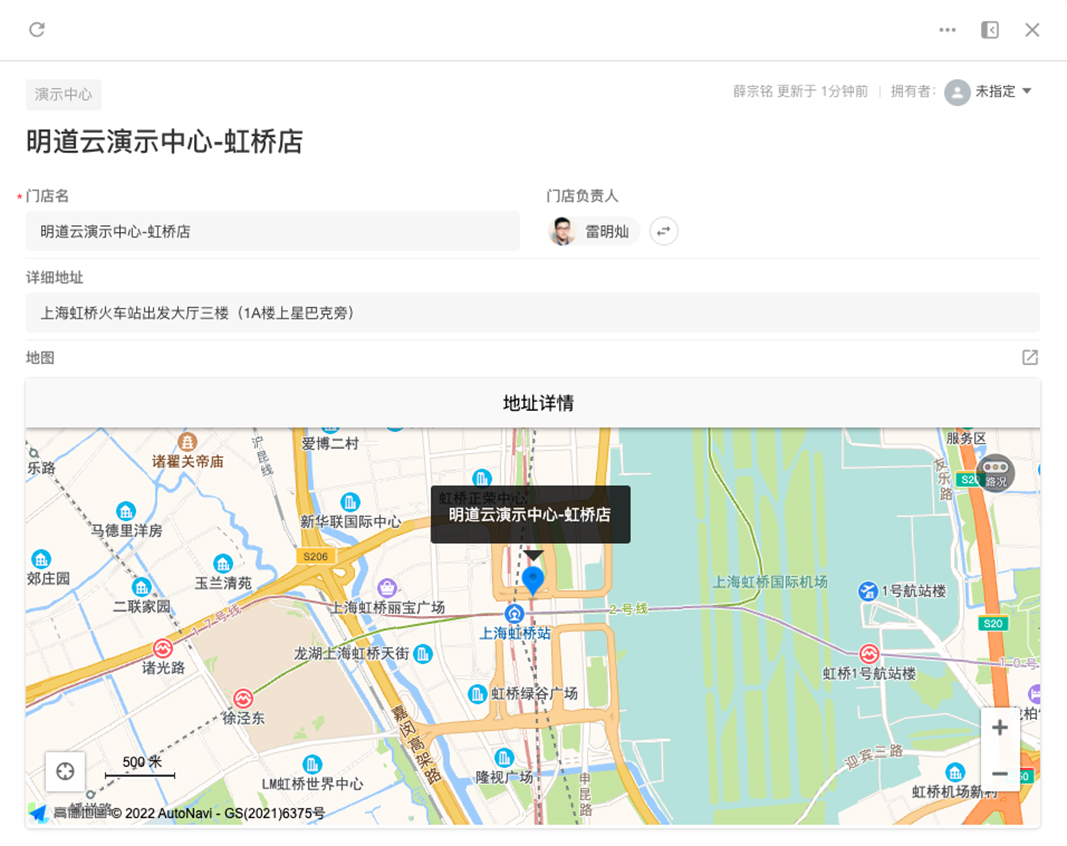The image size is (1067, 846).
Task: Click the 详细地址 address field
Action: pyautogui.click(x=533, y=313)
